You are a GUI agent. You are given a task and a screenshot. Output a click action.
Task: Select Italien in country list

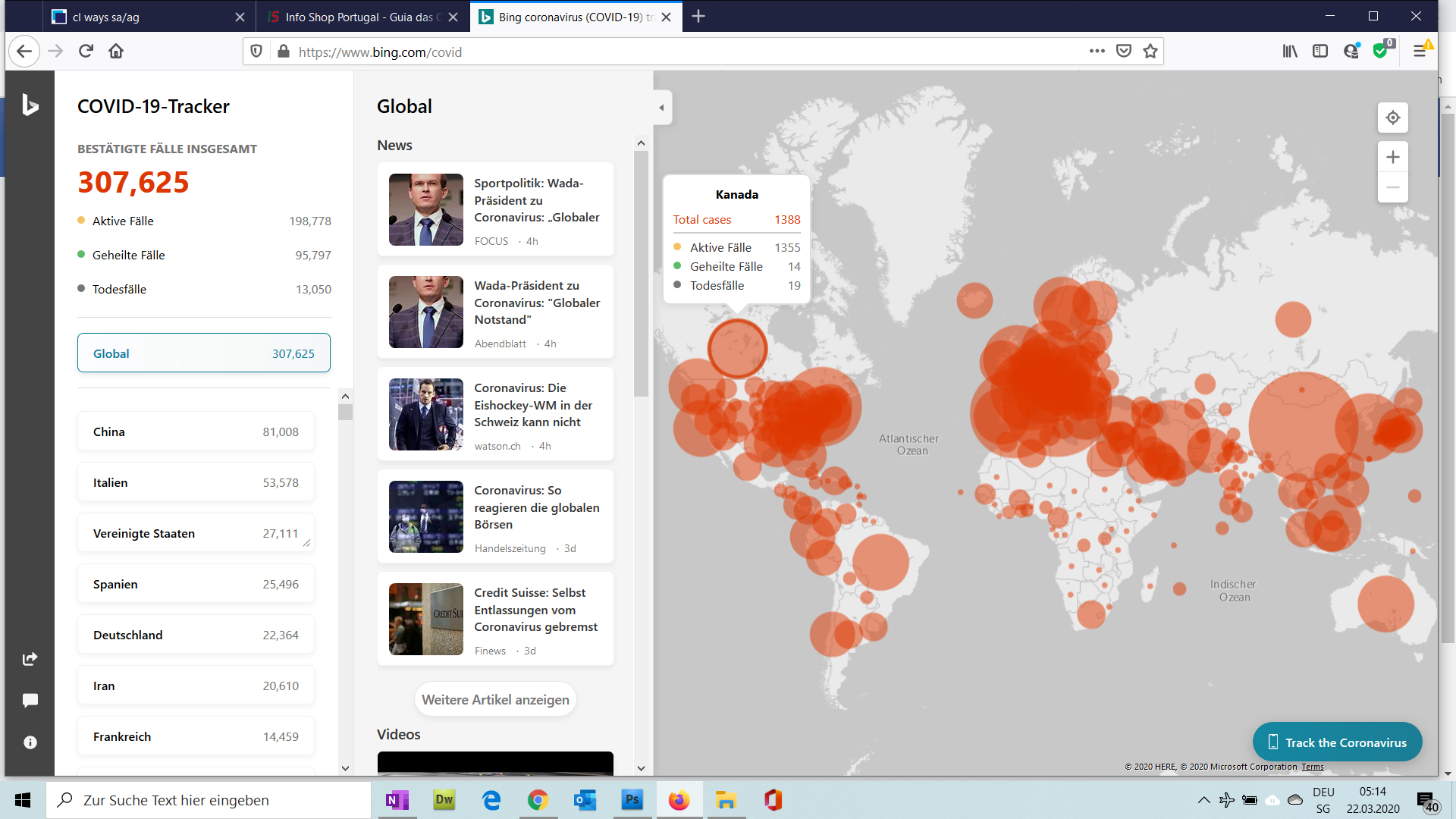click(196, 482)
